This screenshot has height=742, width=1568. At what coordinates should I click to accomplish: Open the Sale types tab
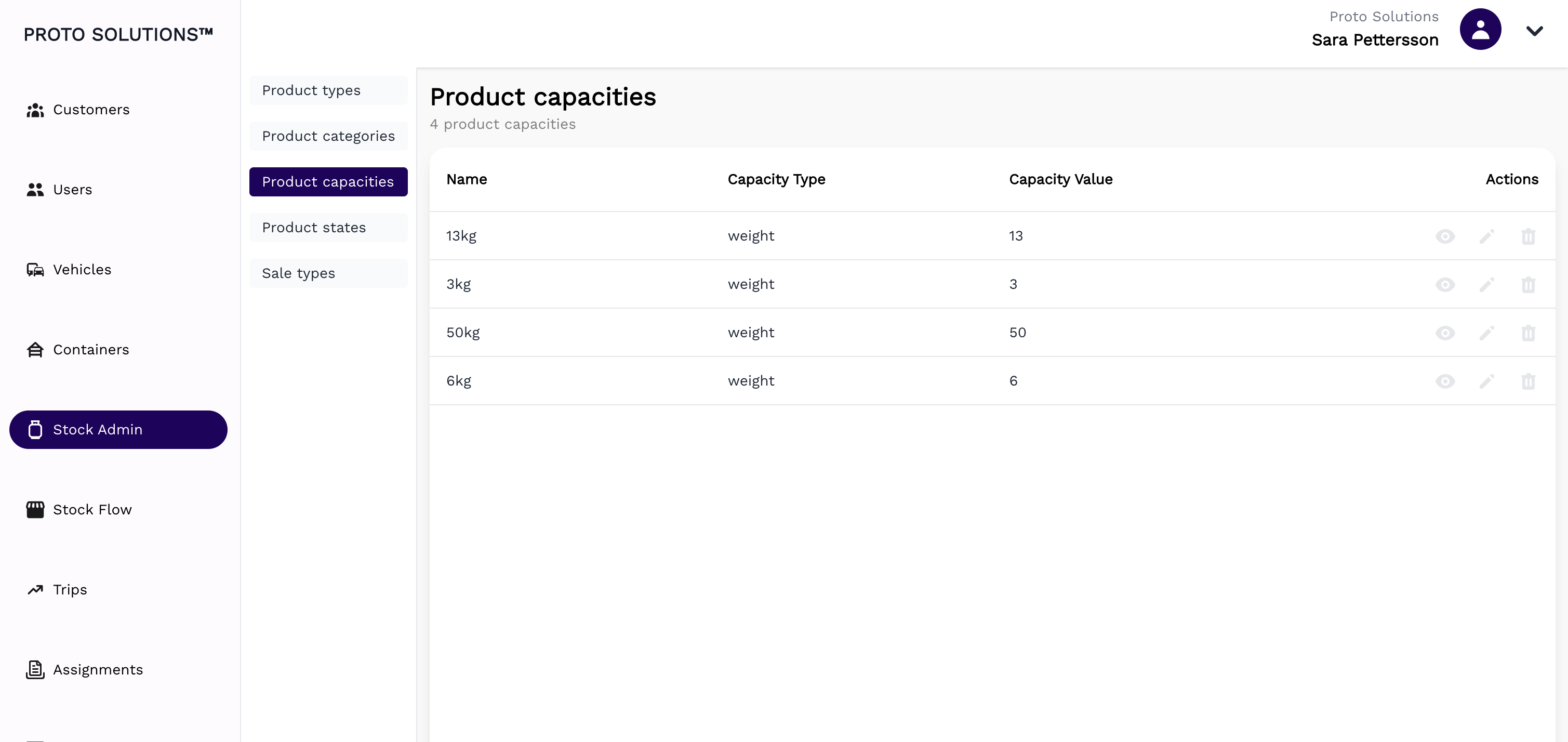[328, 273]
